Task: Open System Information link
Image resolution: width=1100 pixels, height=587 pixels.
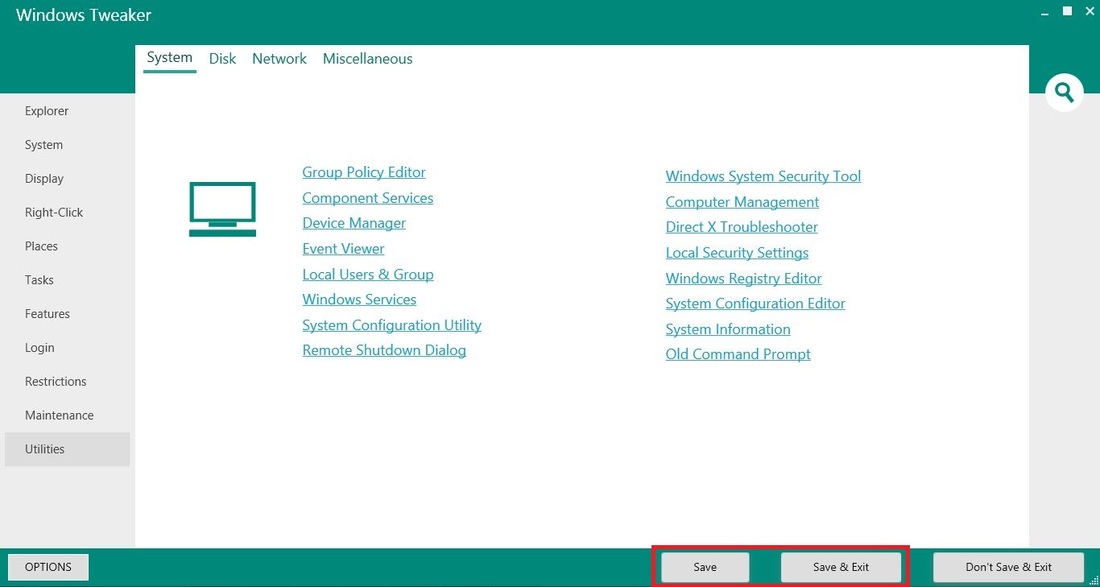Action: coord(727,329)
